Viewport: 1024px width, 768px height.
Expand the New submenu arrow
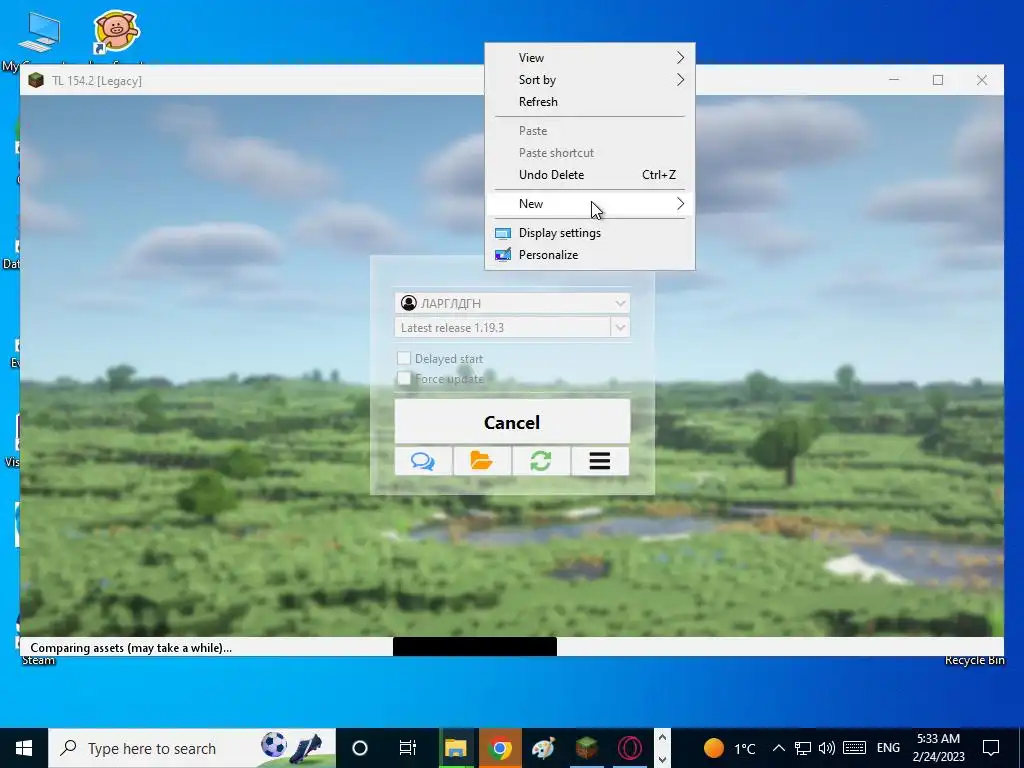[x=680, y=204]
